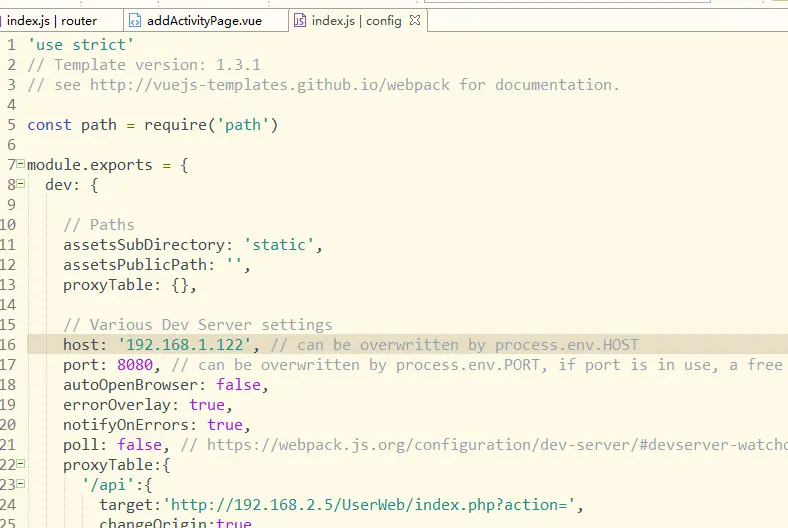Click the notifyOnErrors property
Viewport: 788px width, 528px height.
tap(126, 425)
